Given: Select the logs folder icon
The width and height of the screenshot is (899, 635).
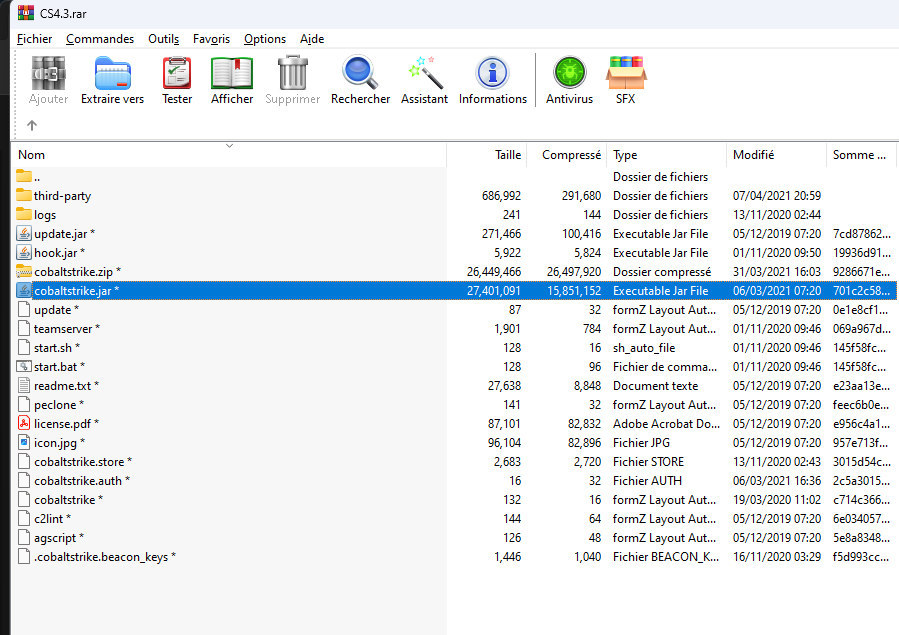Looking at the screenshot, I should pyautogui.click(x=24, y=214).
